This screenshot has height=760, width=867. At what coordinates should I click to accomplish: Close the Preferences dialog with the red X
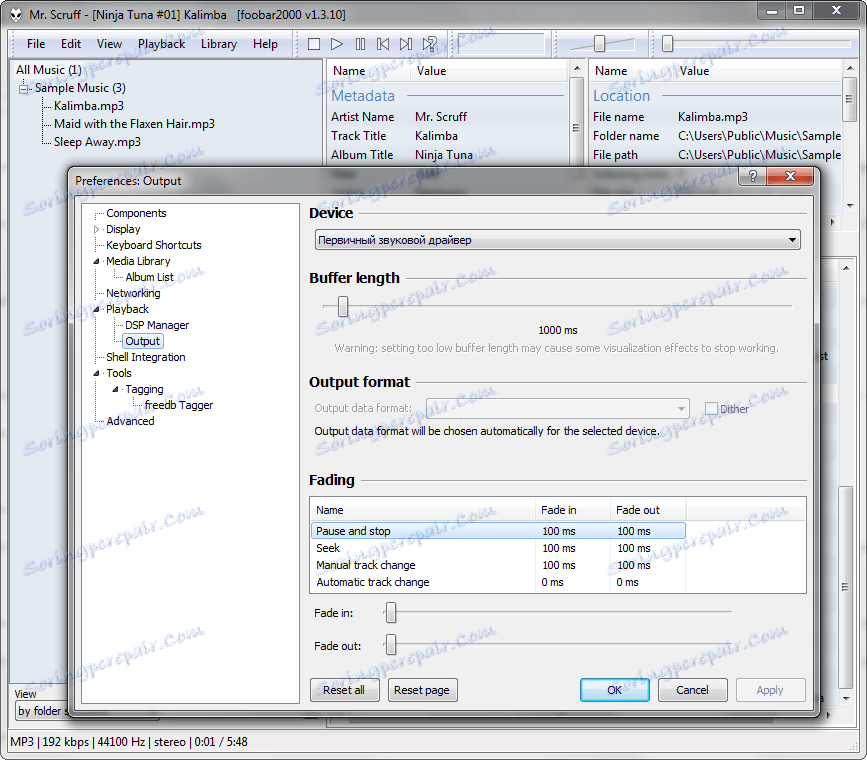tap(790, 176)
